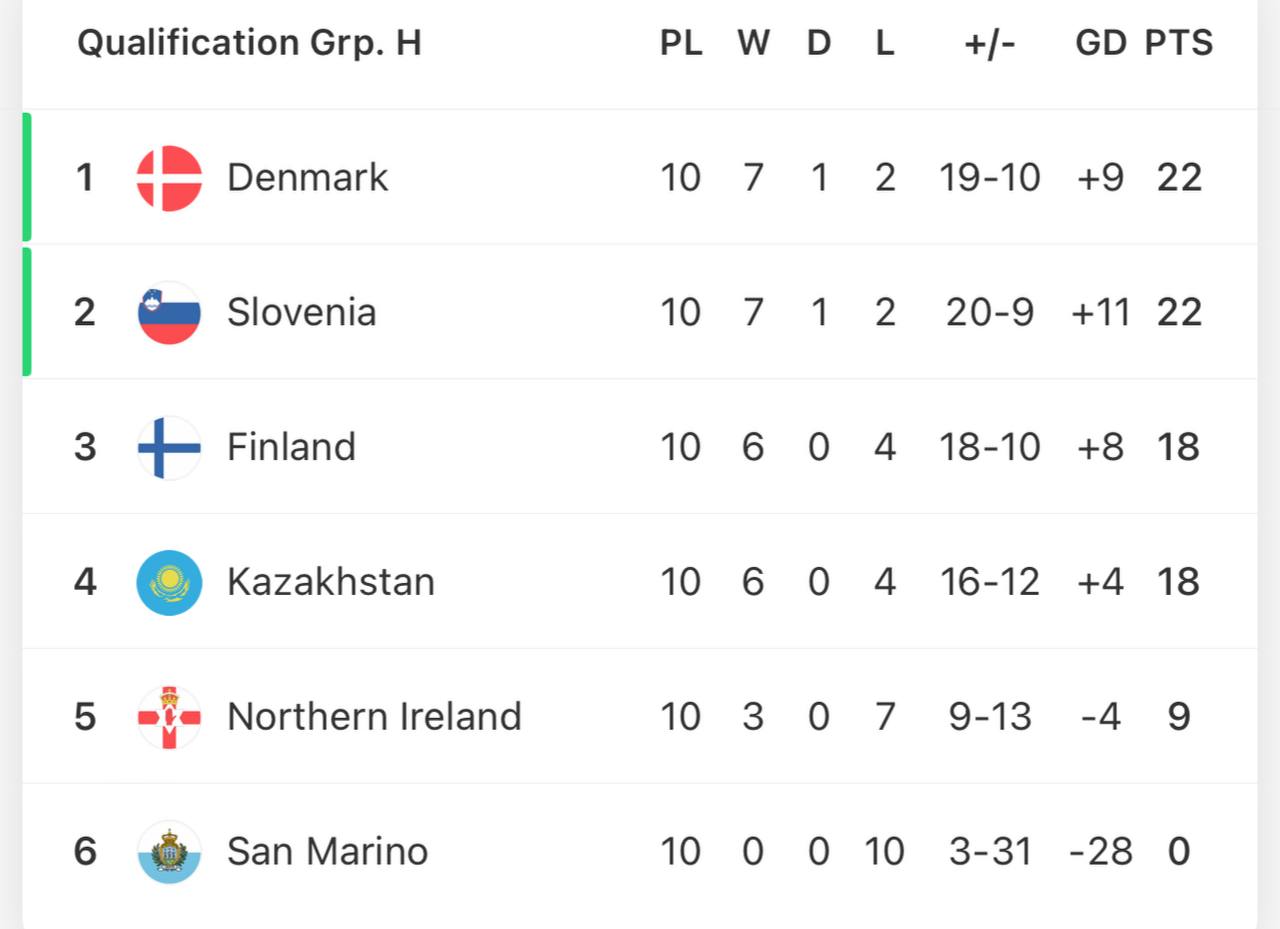Open Northern Ireland team page
This screenshot has width=1280, height=929.
374,717
